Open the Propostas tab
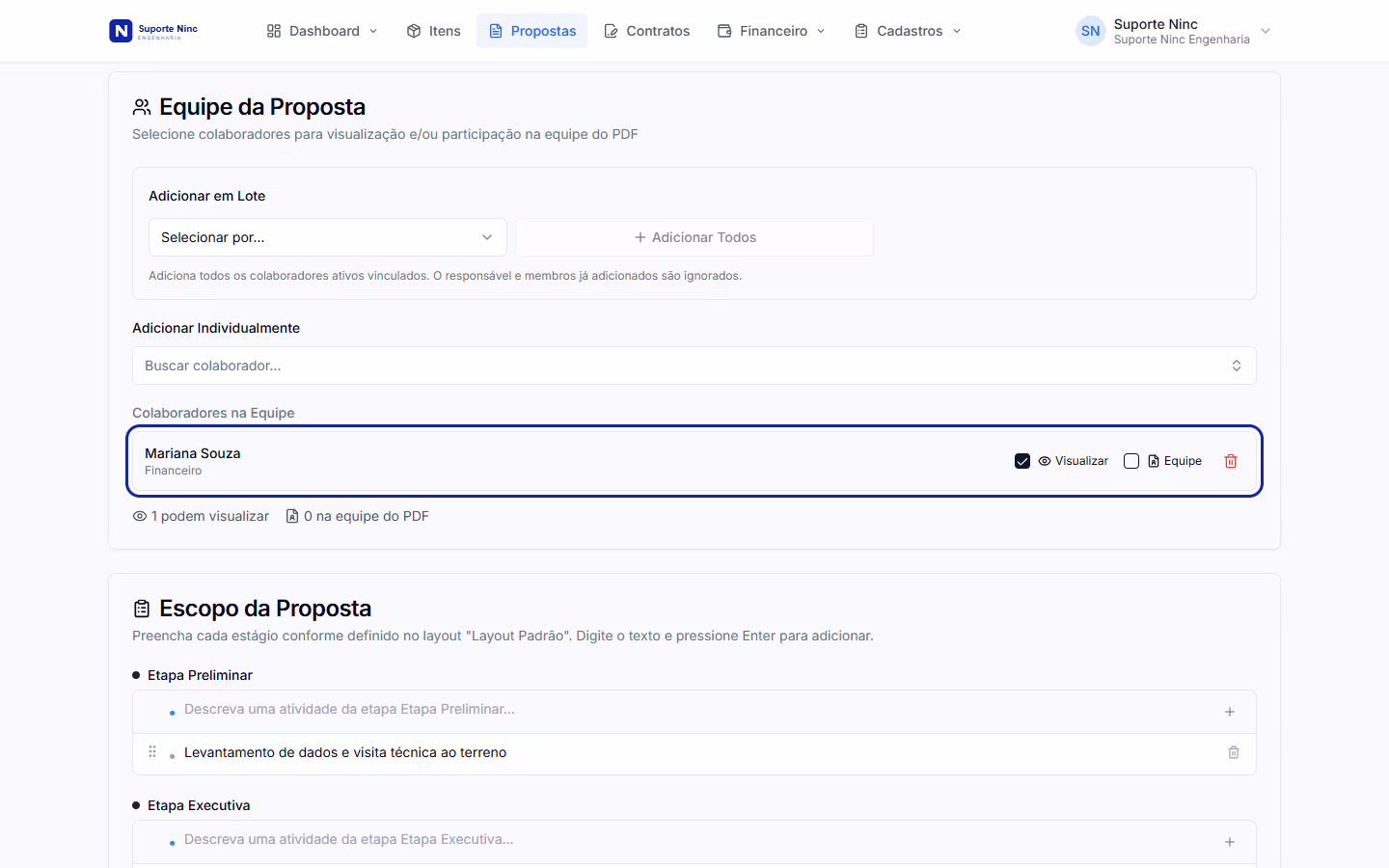 (x=532, y=31)
